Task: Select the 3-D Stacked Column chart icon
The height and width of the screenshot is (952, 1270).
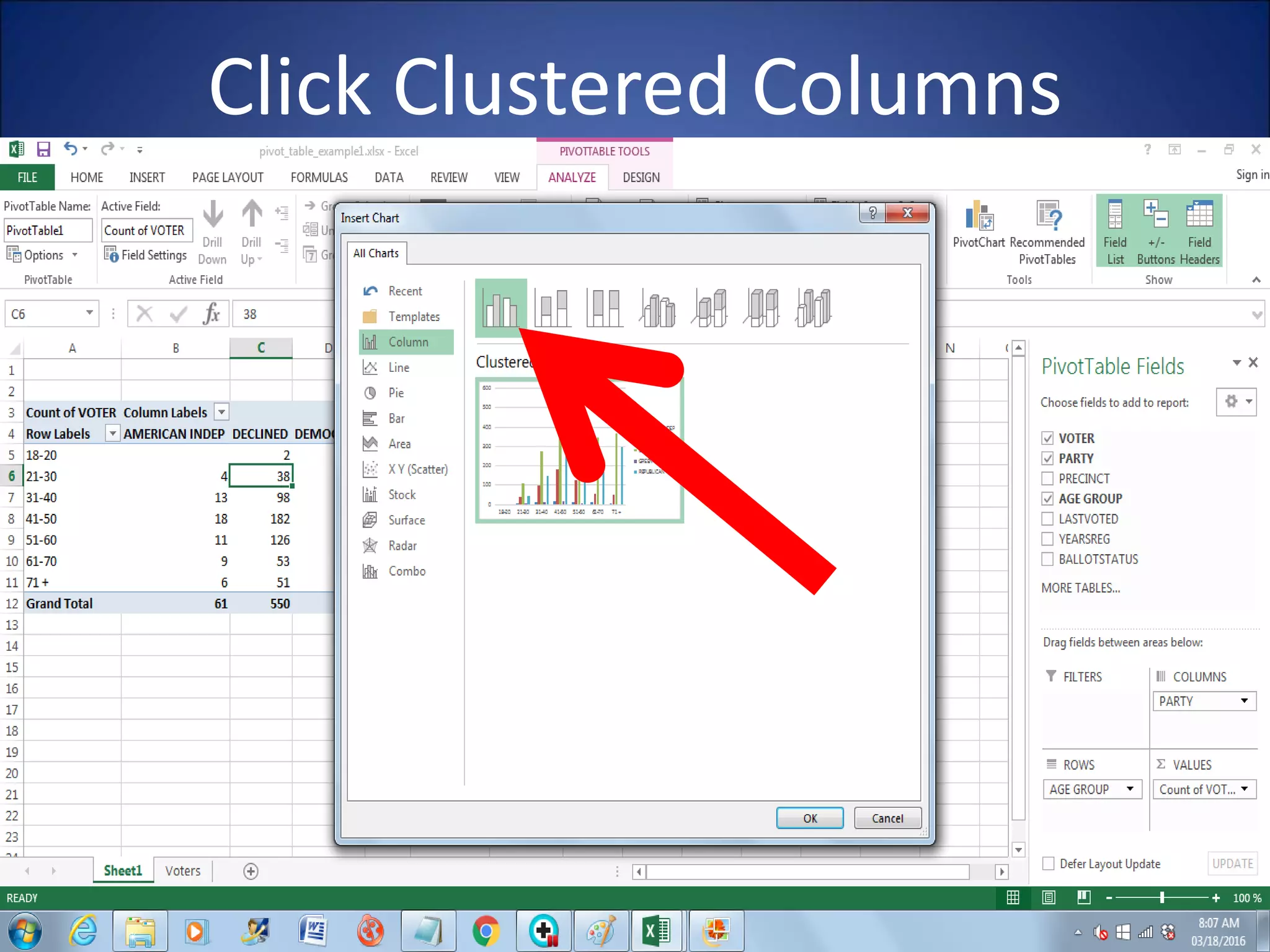Action: [709, 307]
